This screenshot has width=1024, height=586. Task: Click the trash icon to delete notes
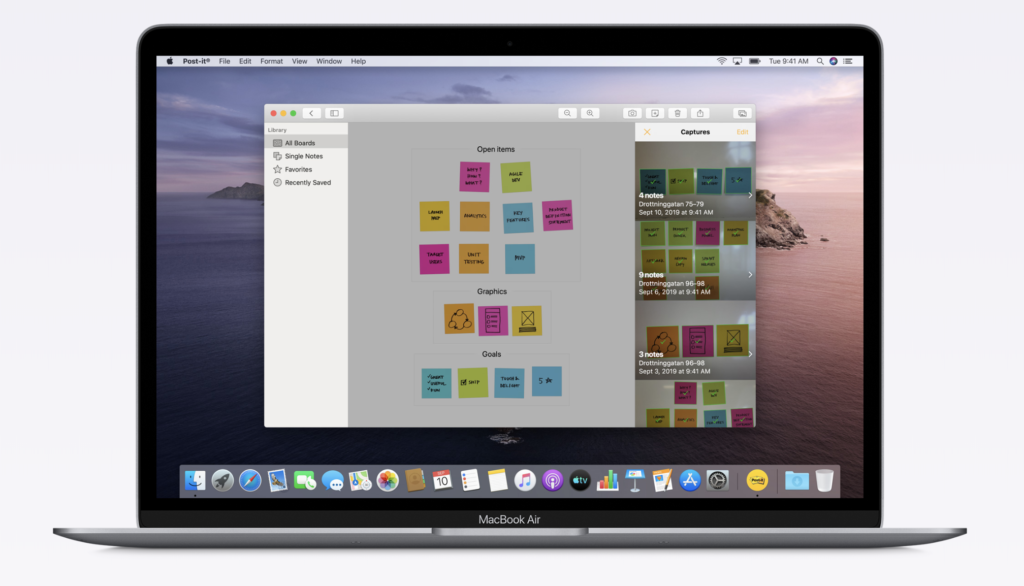(678, 113)
